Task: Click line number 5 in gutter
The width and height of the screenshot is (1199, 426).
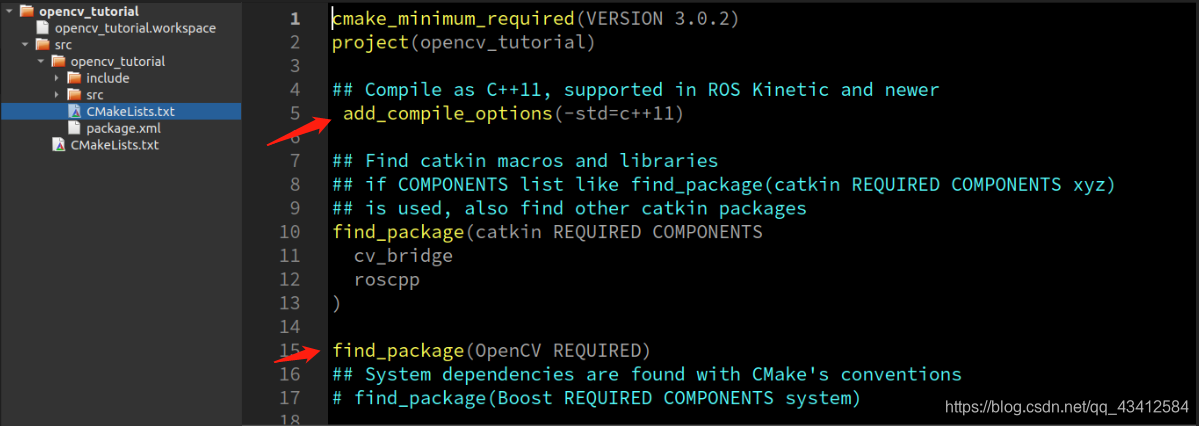Action: point(296,114)
